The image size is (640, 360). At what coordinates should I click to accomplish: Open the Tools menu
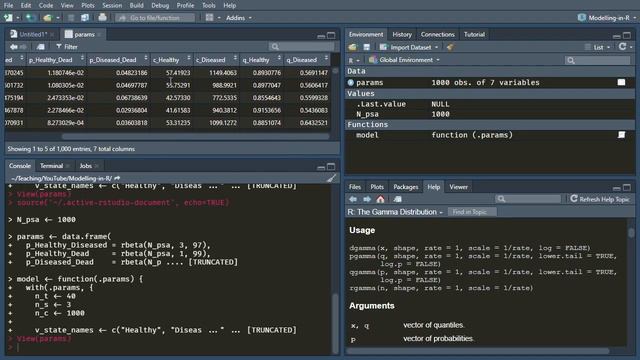click(209, 5)
